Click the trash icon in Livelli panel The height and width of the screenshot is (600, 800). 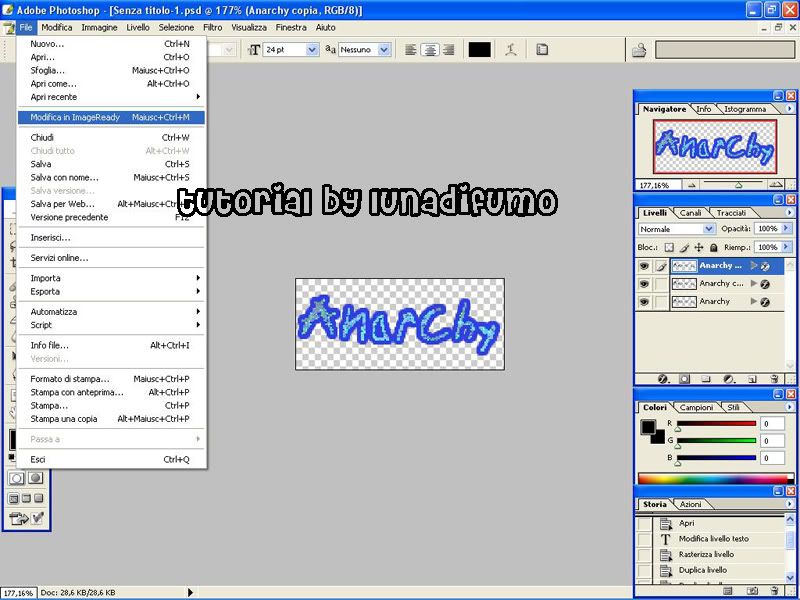coord(774,379)
